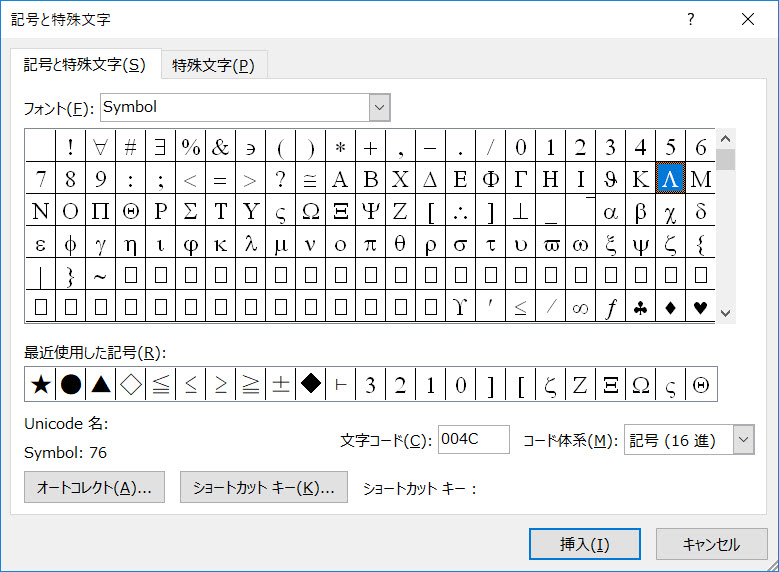Click the ショートカット キー(K)... button
The height and width of the screenshot is (572, 779).
tap(264, 488)
